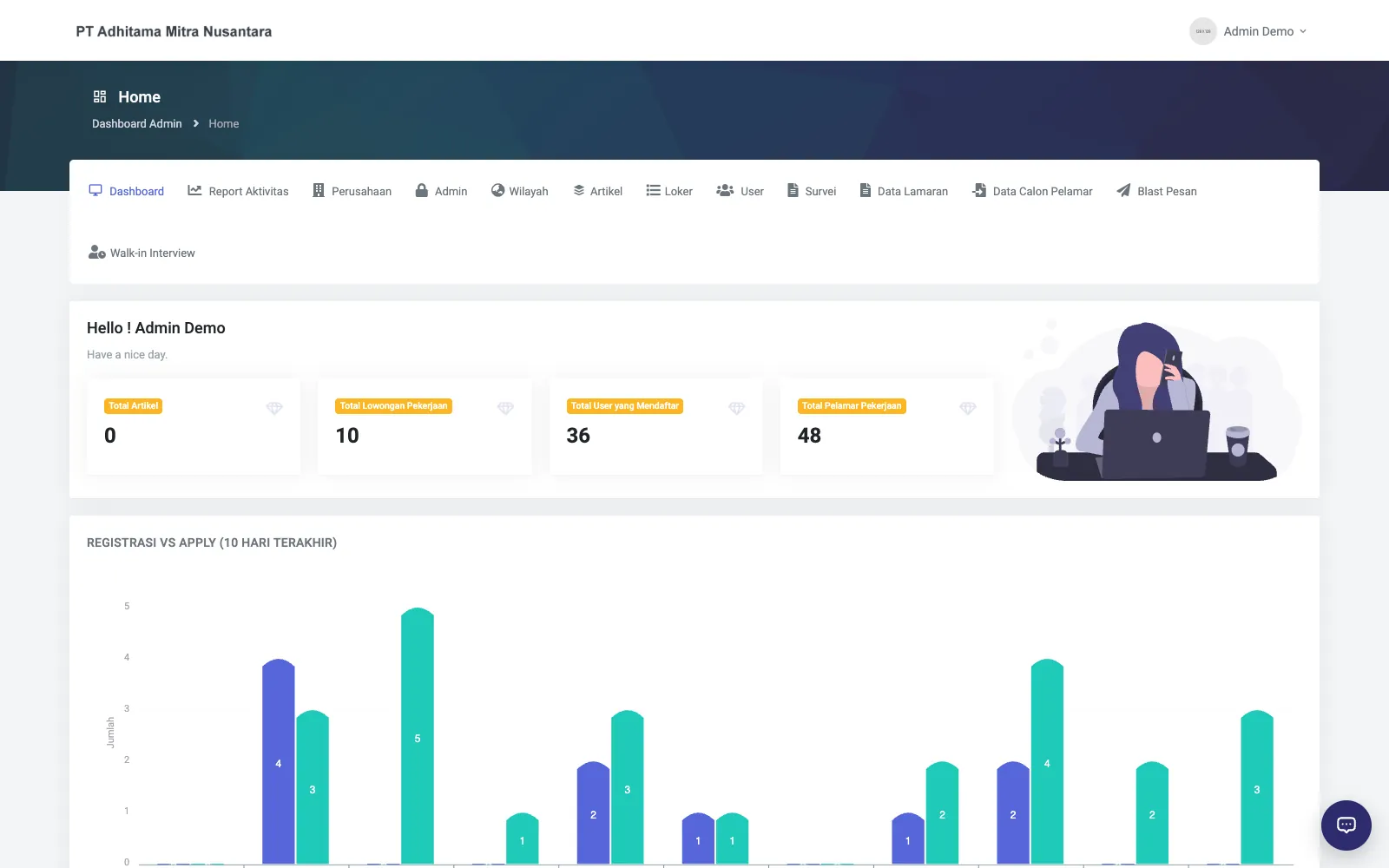The width and height of the screenshot is (1389, 868).
Task: Click the first blue bar labeled 4
Action: (279, 761)
